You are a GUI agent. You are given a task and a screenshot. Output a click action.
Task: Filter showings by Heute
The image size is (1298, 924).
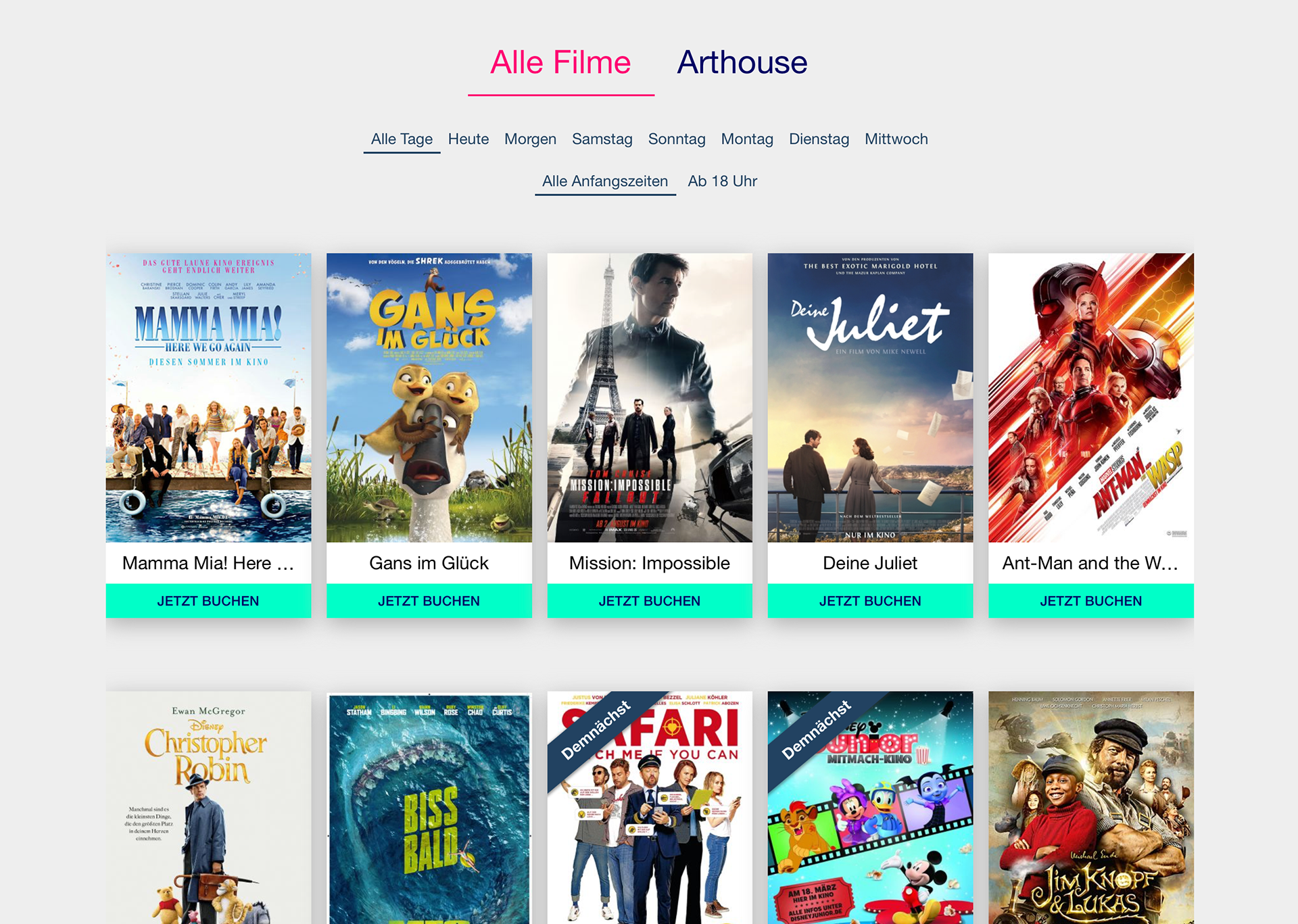point(468,139)
